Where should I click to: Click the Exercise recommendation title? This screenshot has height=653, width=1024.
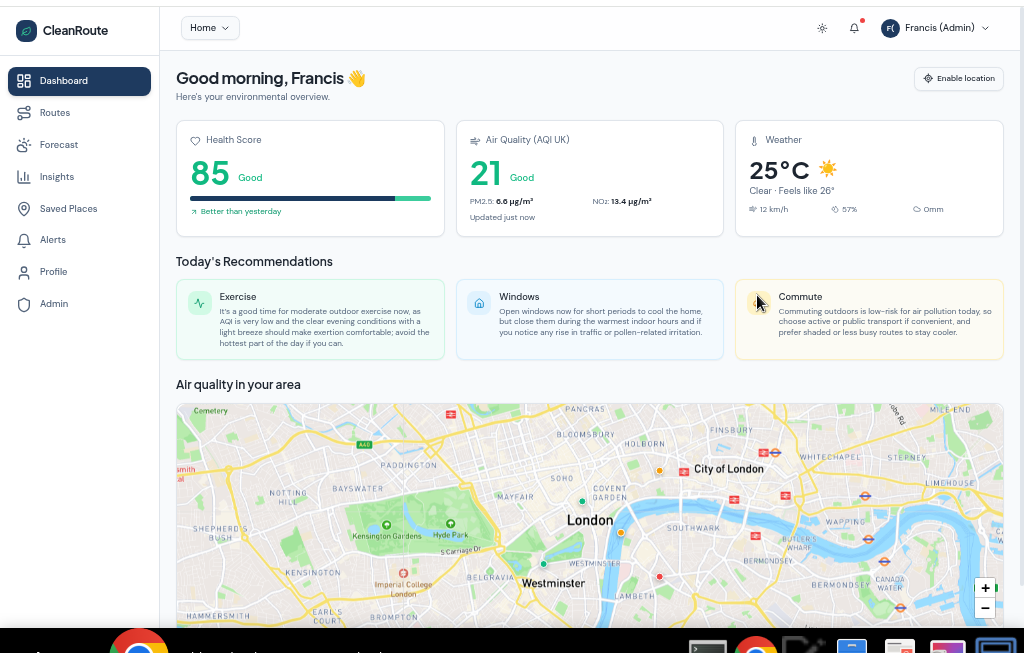[x=238, y=296]
